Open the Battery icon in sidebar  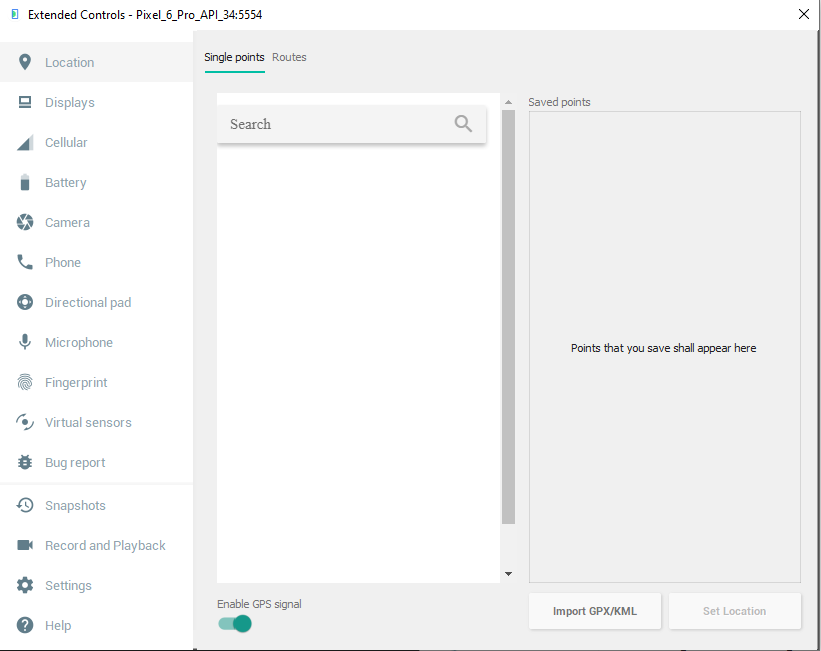25,182
